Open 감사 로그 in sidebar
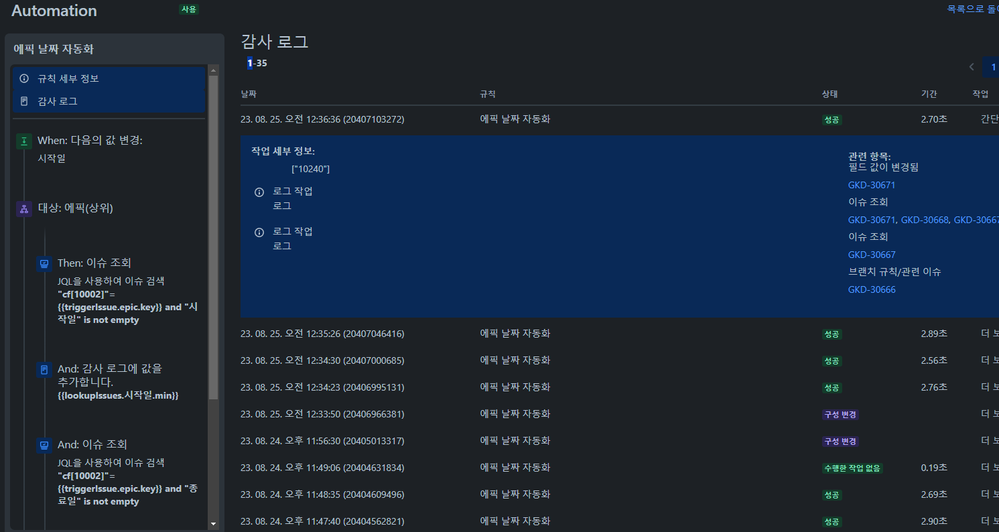999x532 pixels. (108, 101)
